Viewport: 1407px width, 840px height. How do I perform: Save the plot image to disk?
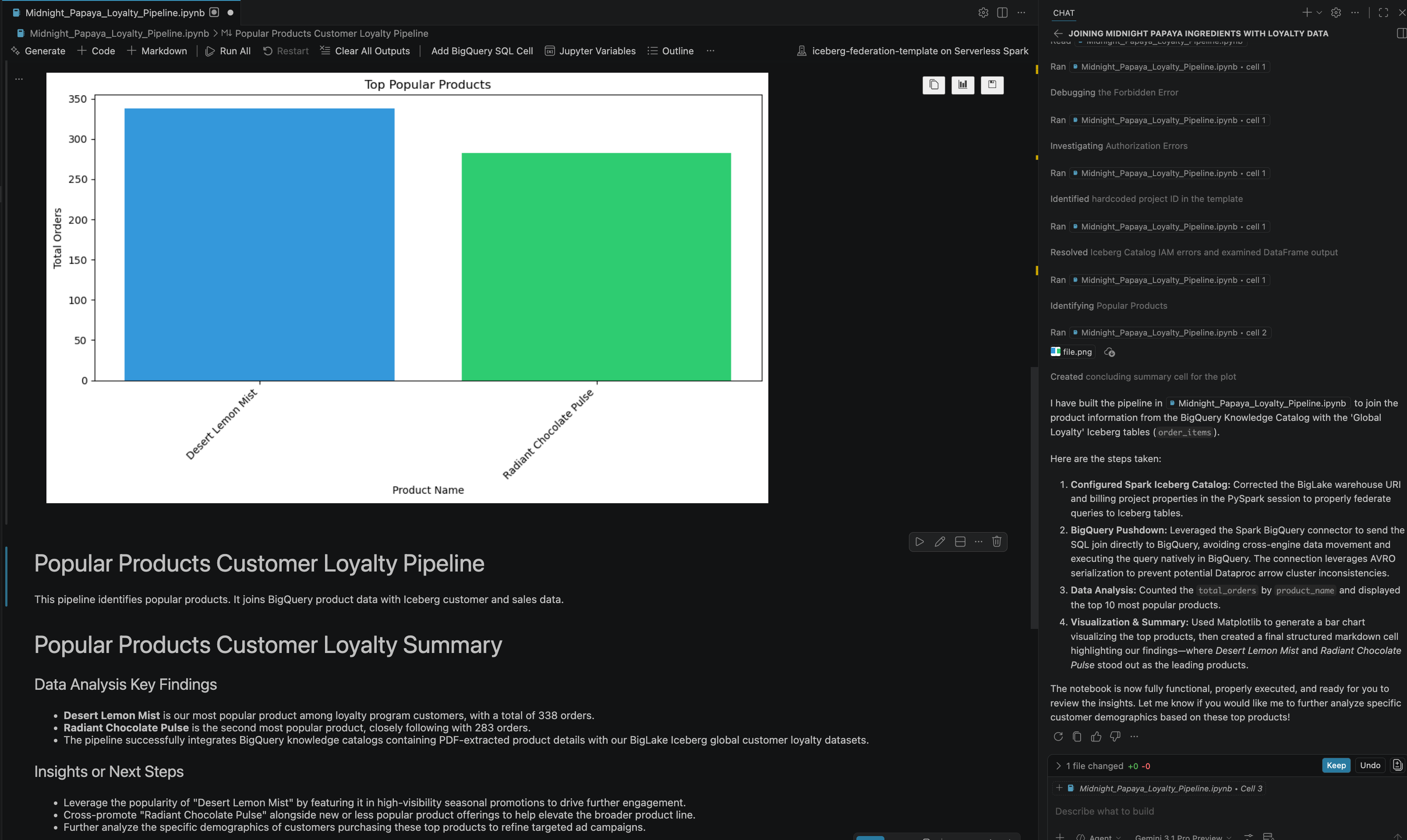click(992, 85)
